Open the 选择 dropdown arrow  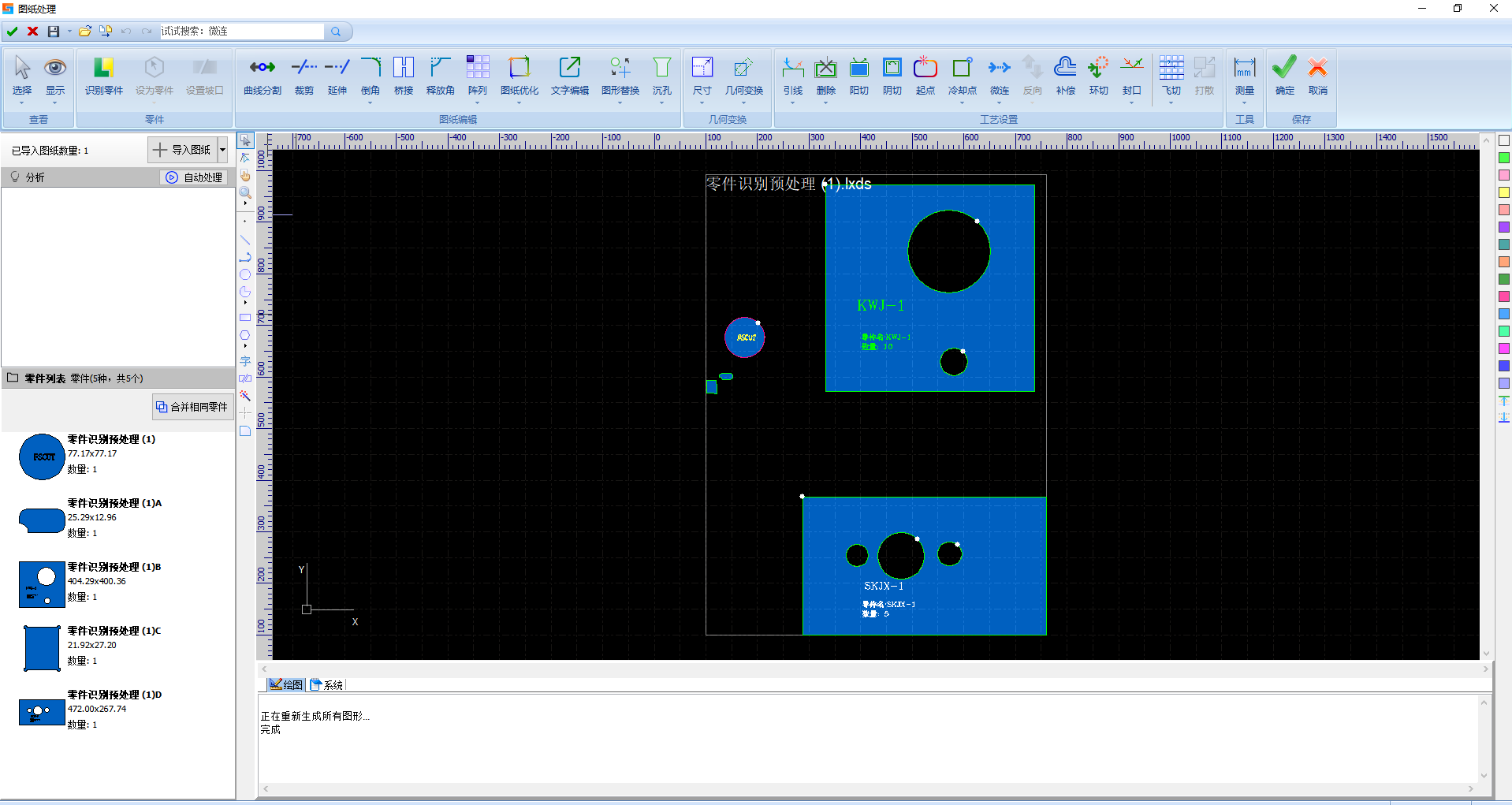click(x=22, y=102)
